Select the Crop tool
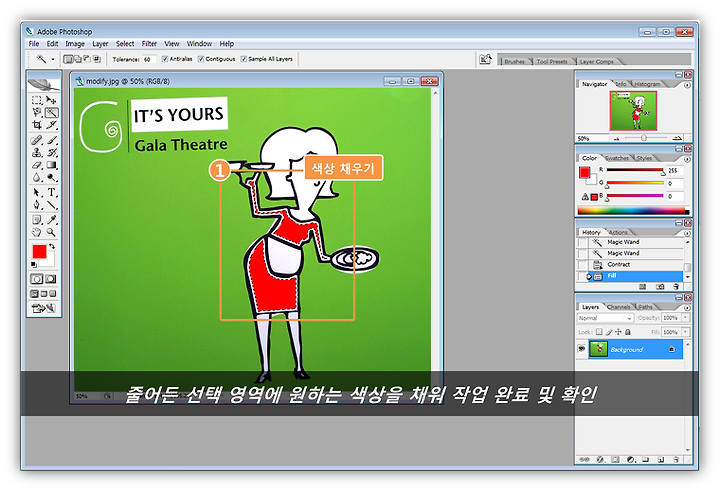 point(37,125)
